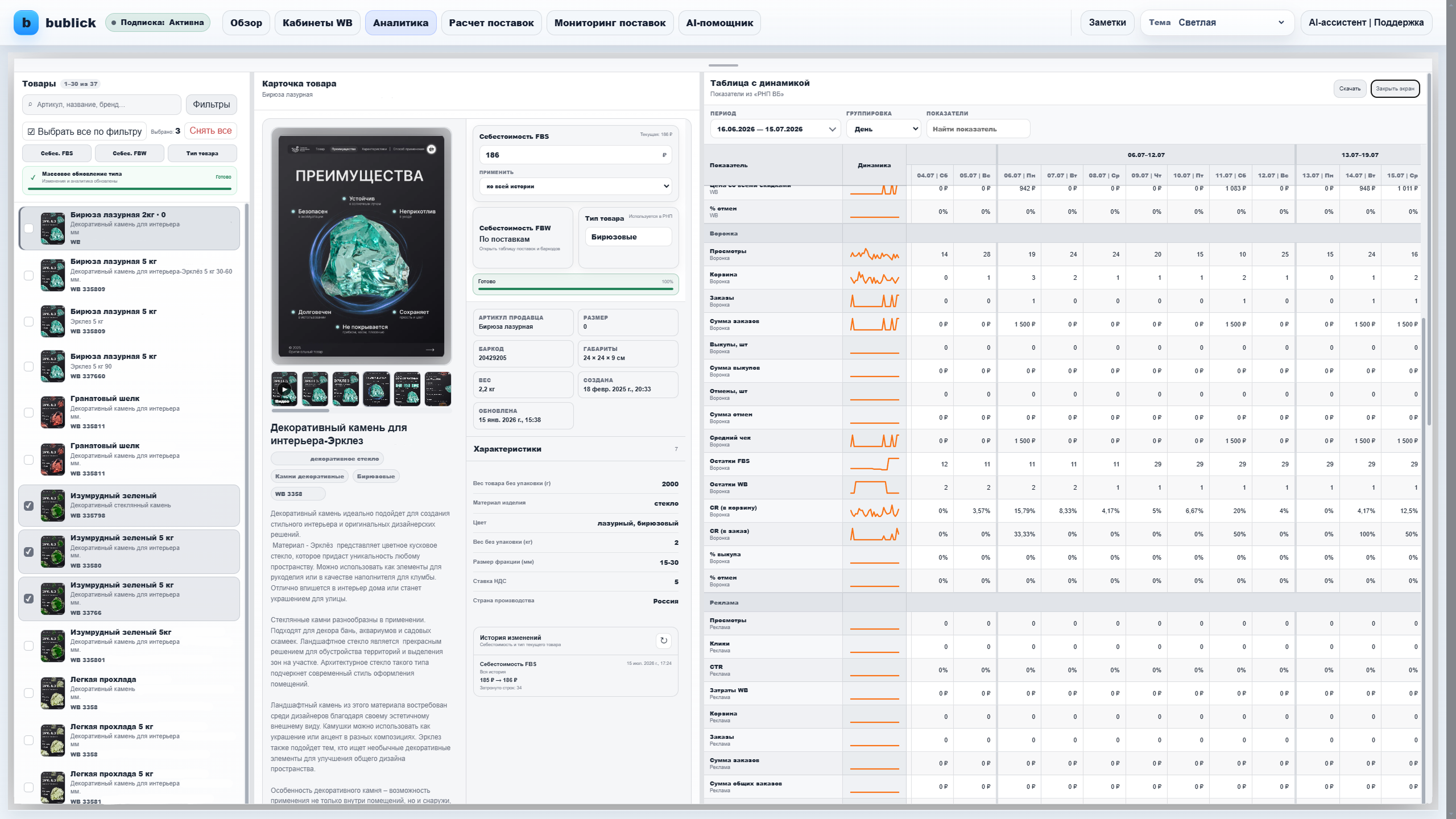Click the bublick logo icon
The height and width of the screenshot is (819, 1456).
(x=26, y=23)
